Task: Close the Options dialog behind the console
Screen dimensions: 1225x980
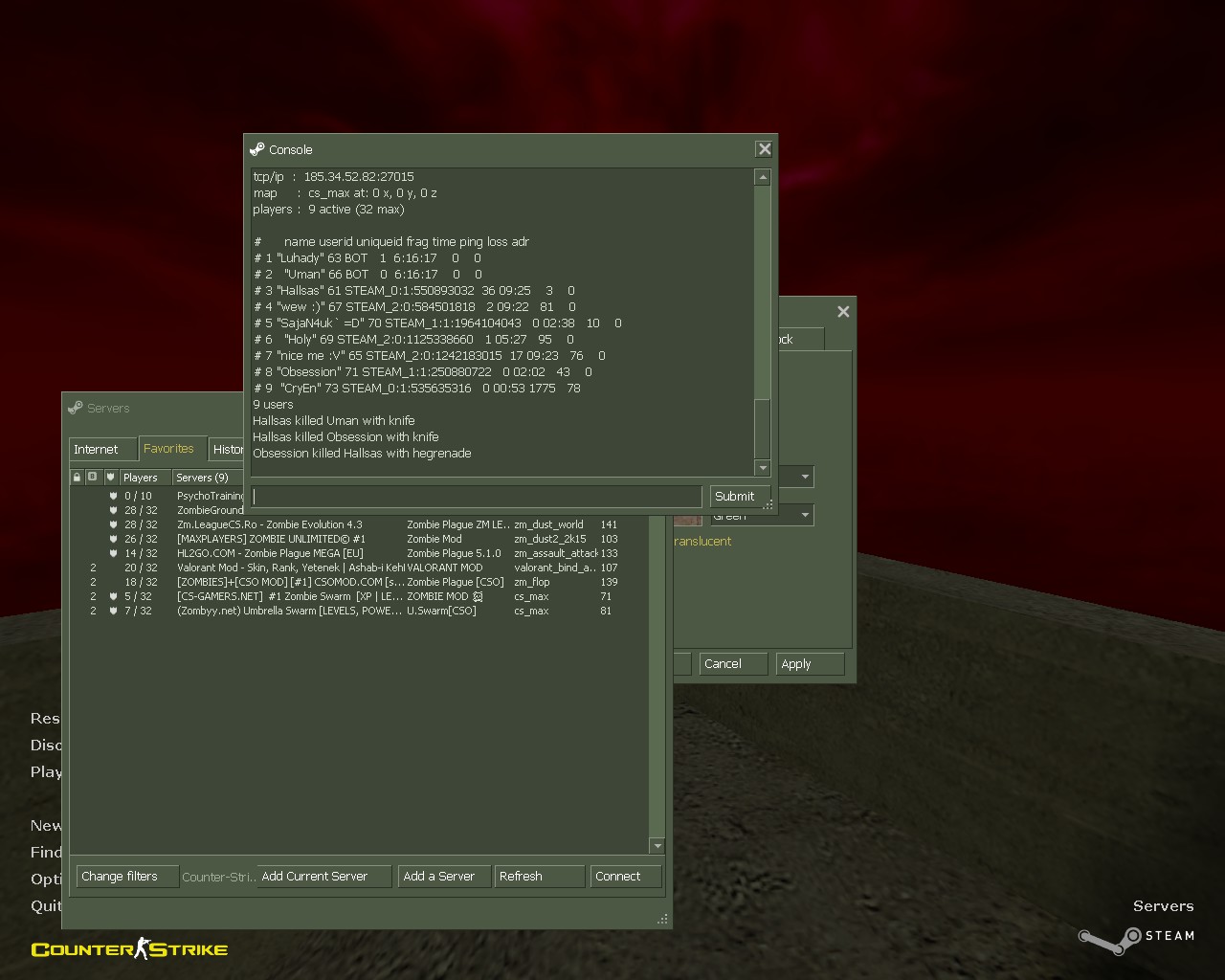Action: click(x=843, y=312)
